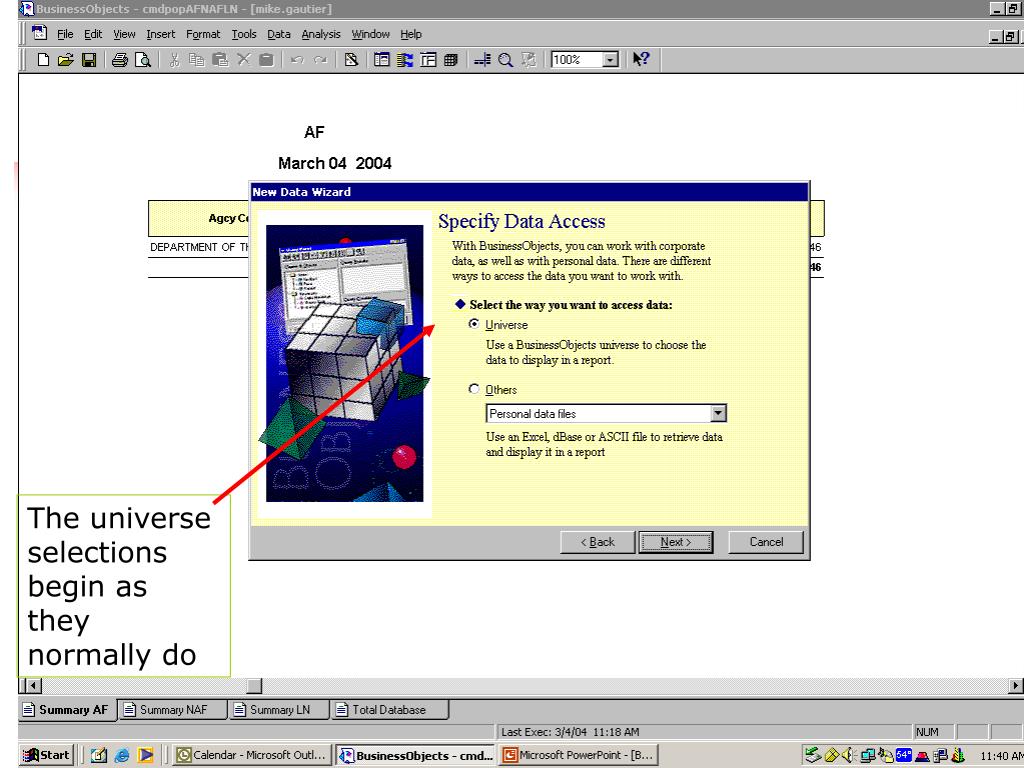Click the context Help arrow-question icon
1024x768 pixels.
[x=641, y=59]
